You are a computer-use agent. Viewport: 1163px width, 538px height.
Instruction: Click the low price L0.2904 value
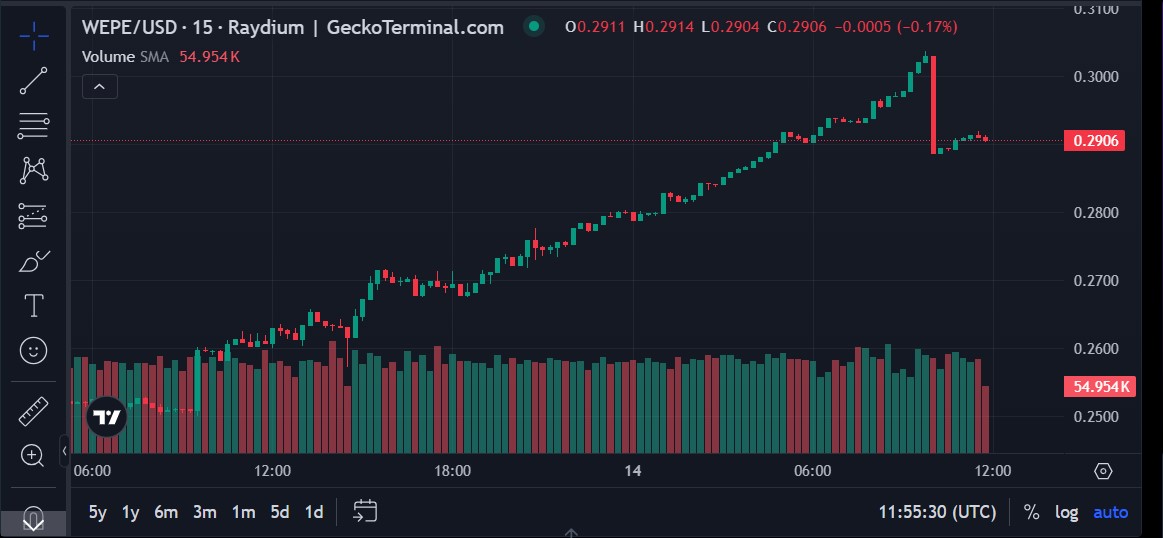point(731,27)
